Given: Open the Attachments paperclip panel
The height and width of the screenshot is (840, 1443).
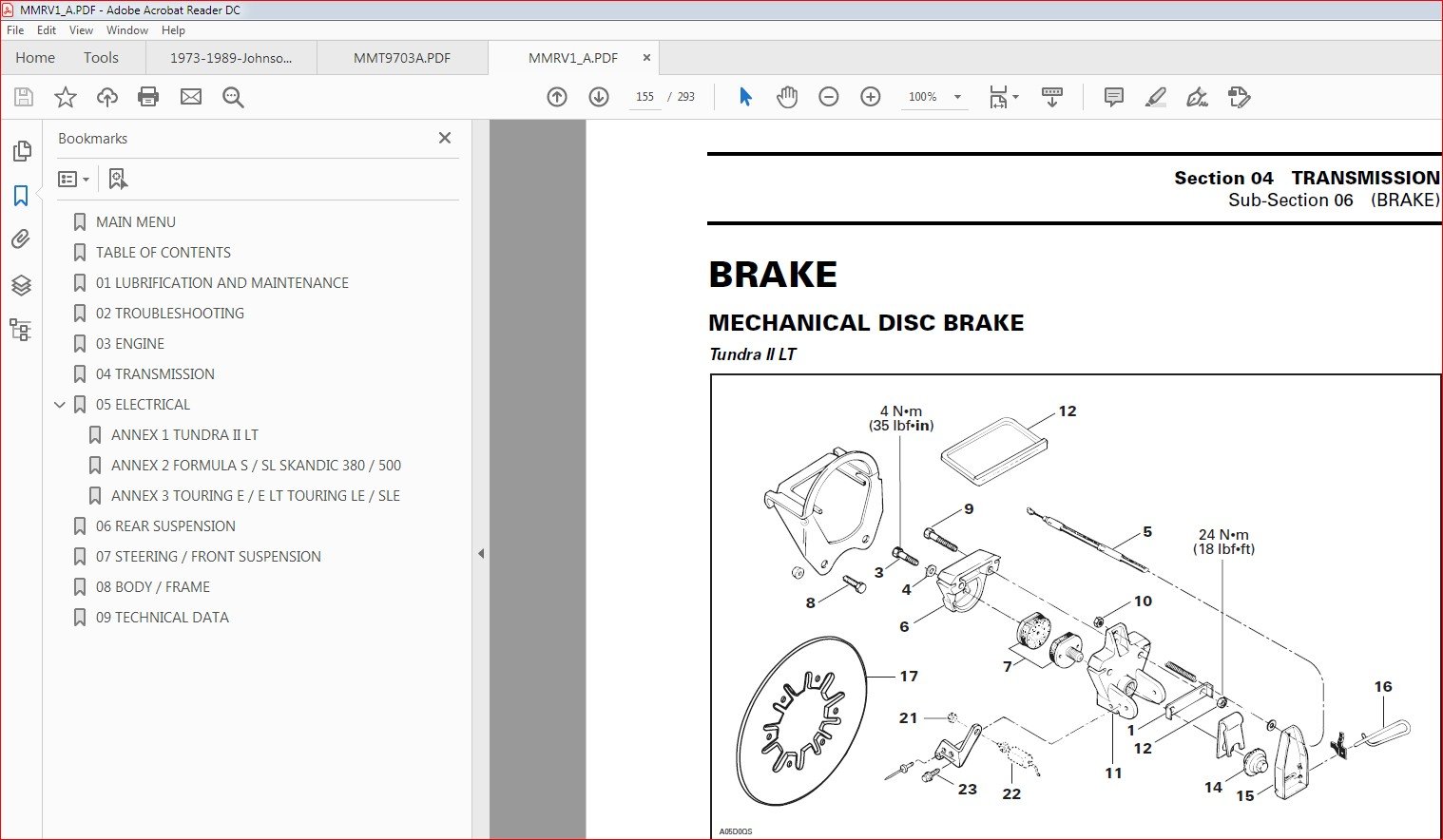Looking at the screenshot, I should [21, 239].
